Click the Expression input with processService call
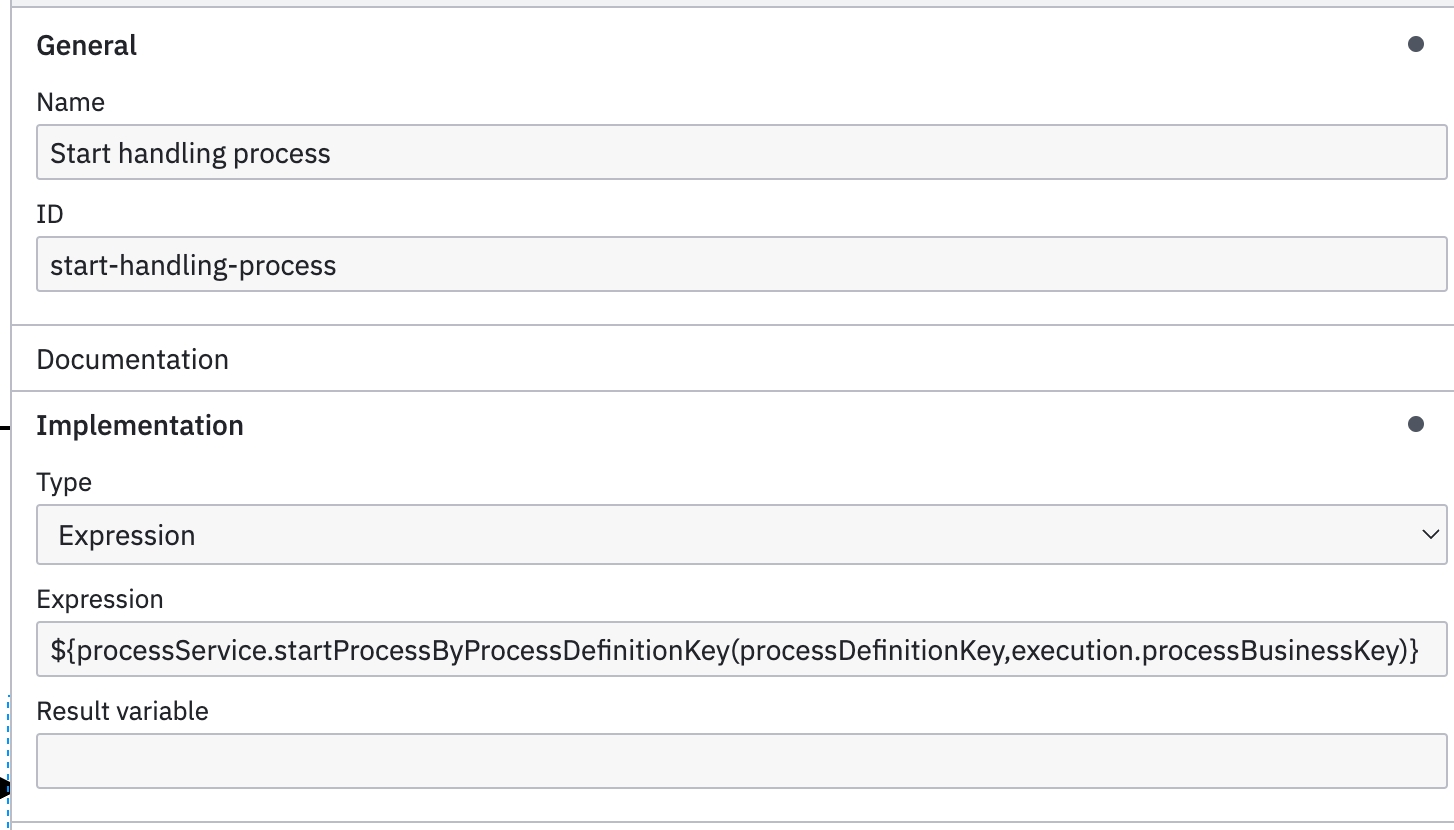Screen dimensions: 1454x830 point(740,651)
